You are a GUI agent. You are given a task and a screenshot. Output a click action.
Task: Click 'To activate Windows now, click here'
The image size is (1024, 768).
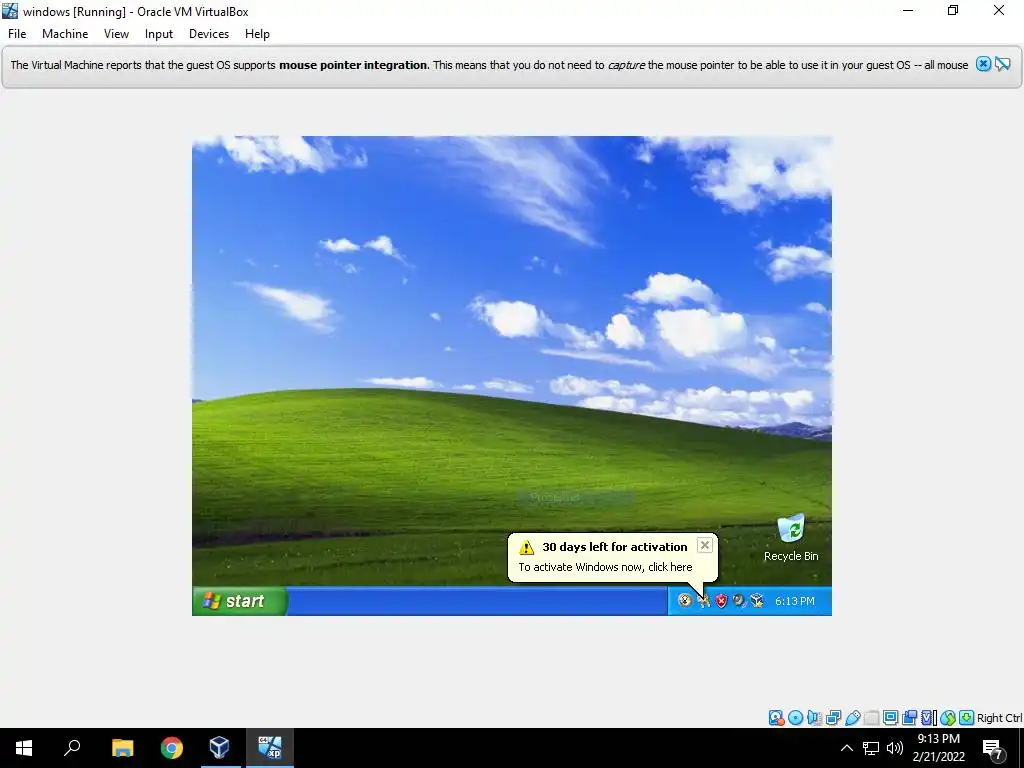pyautogui.click(x=605, y=567)
